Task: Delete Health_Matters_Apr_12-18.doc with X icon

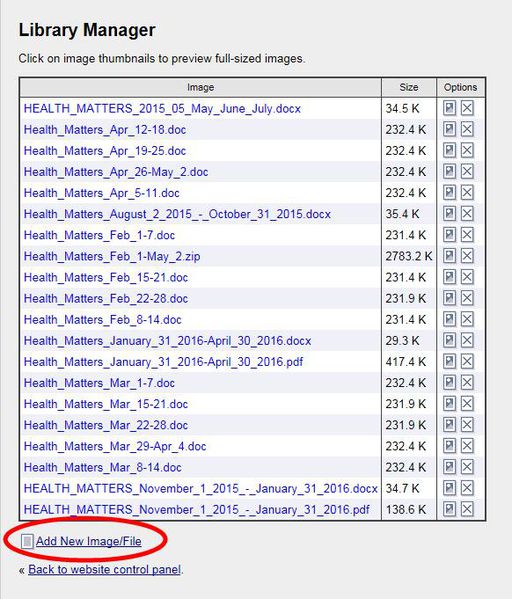Action: (x=467, y=129)
